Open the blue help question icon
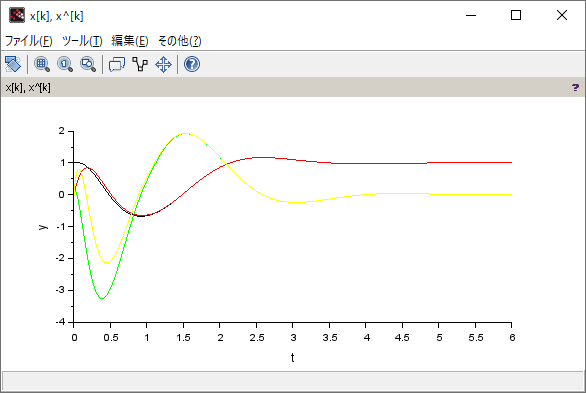 [192, 64]
